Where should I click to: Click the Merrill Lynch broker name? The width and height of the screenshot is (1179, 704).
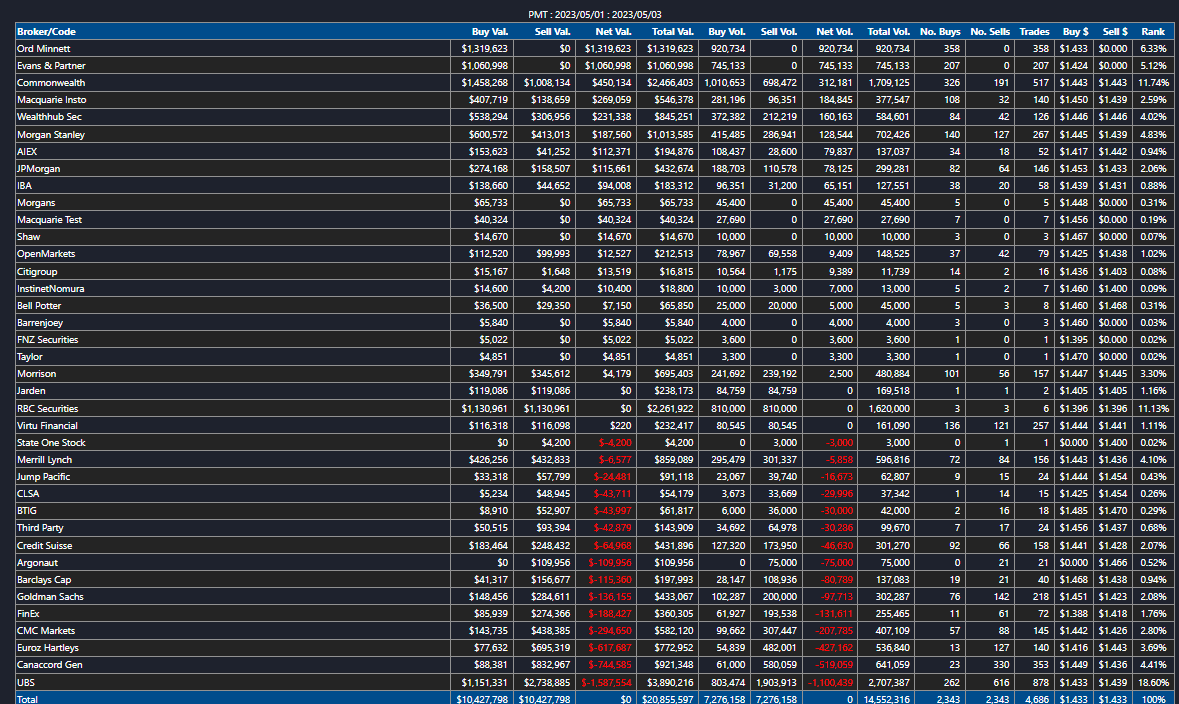pos(45,460)
